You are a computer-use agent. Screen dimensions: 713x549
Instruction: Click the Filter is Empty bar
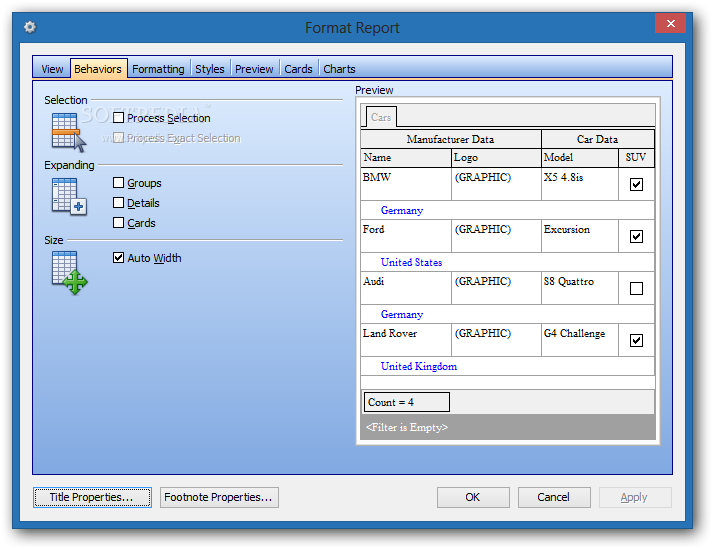[x=508, y=427]
